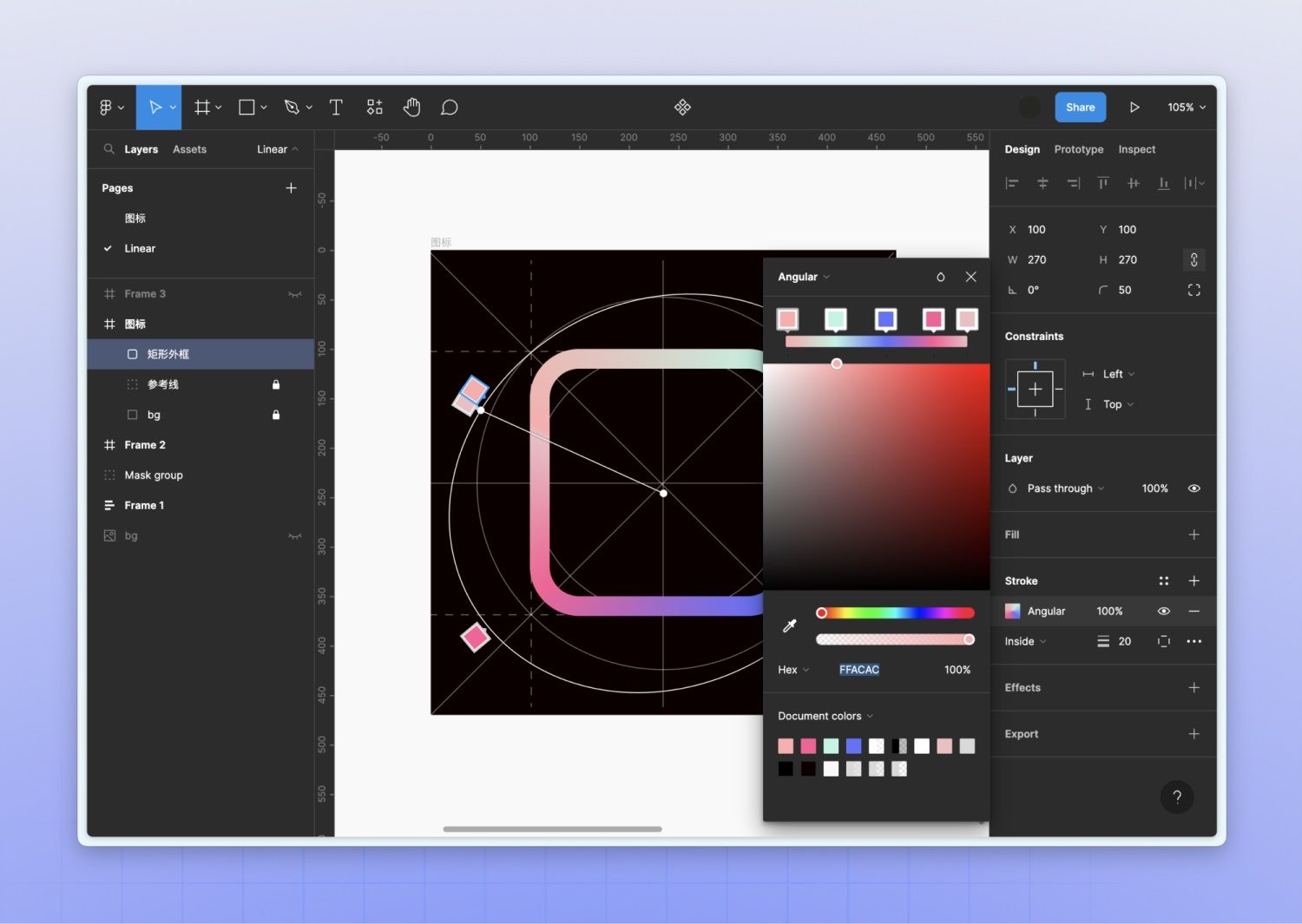Open the Design tab
The width and height of the screenshot is (1302, 924).
(x=1022, y=149)
